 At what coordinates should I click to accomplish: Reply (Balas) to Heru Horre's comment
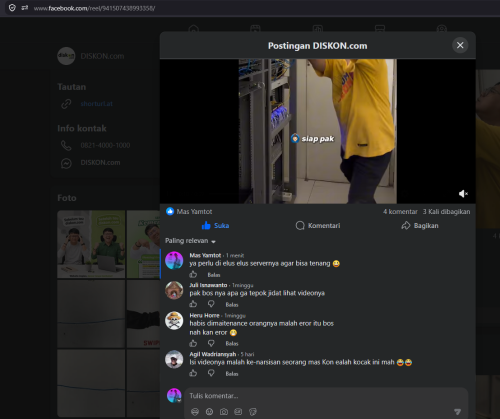click(232, 344)
